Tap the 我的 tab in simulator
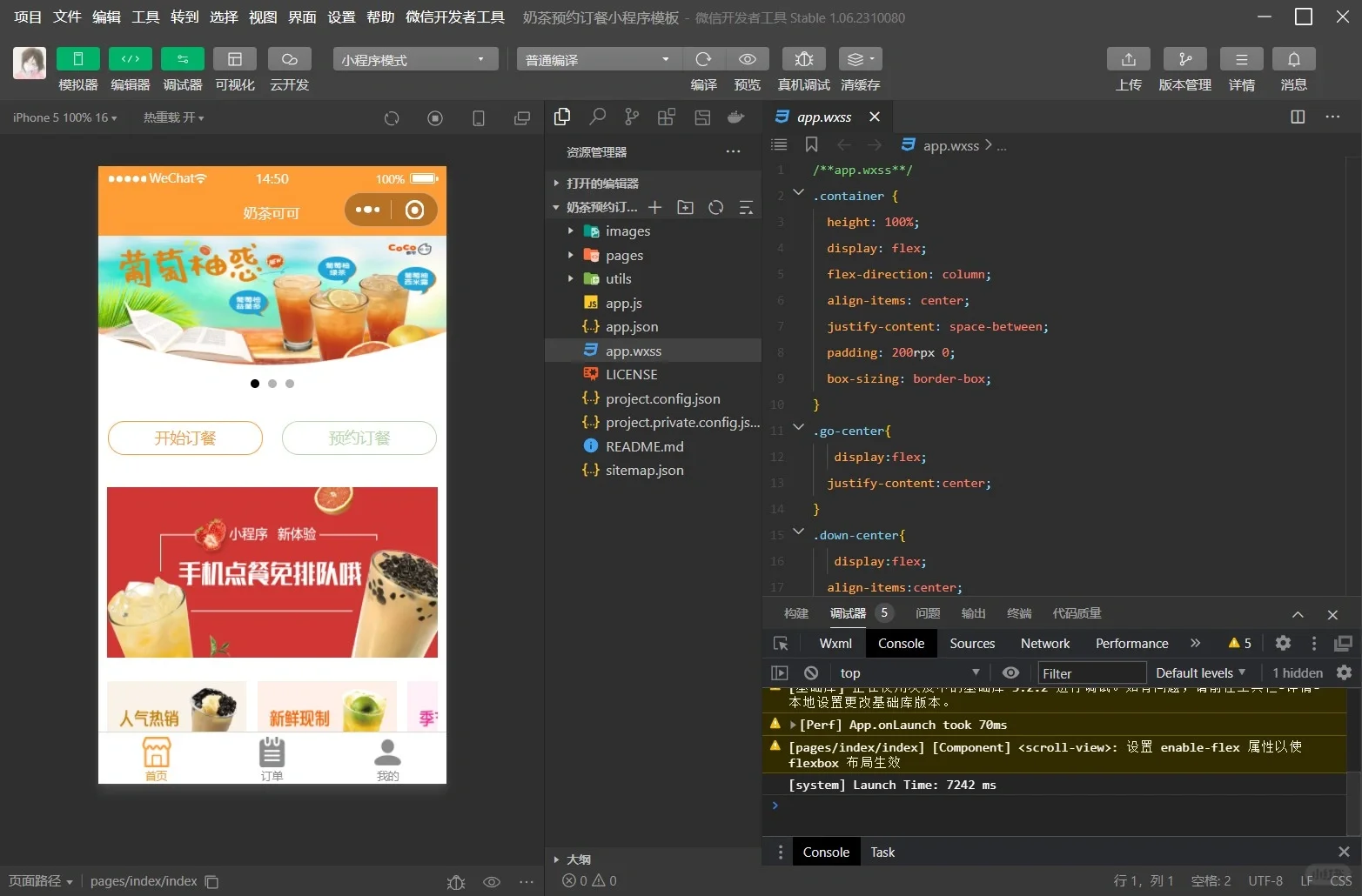 [387, 759]
